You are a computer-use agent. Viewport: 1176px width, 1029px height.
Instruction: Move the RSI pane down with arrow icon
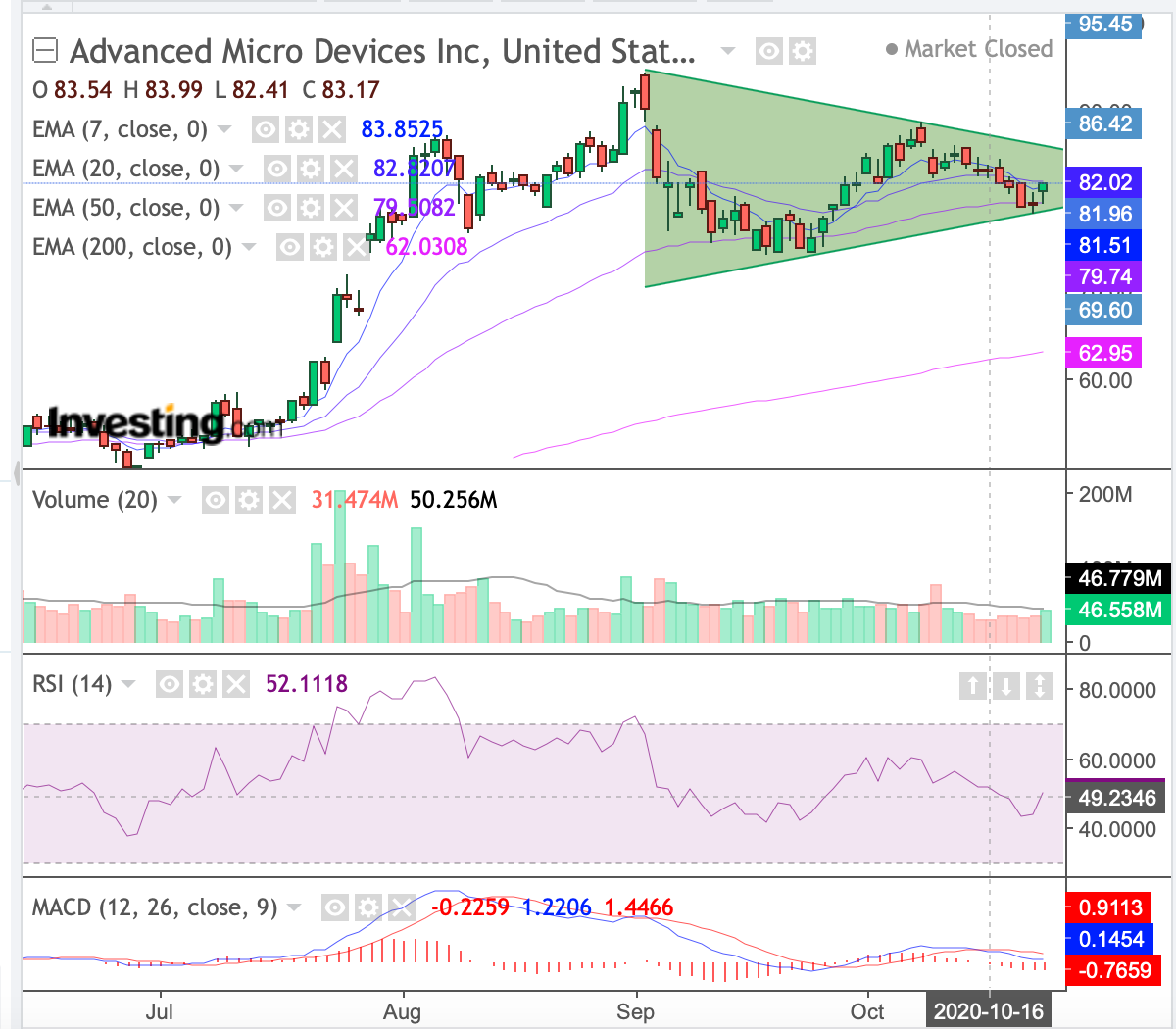pos(1006,685)
